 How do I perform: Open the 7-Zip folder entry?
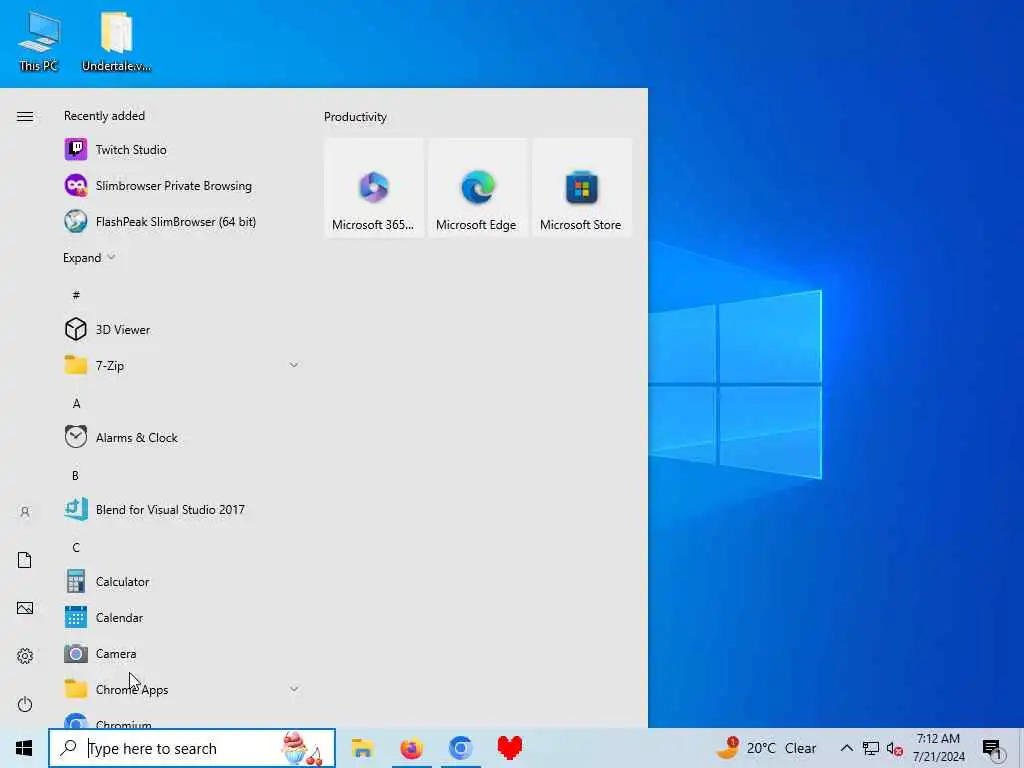(x=183, y=366)
